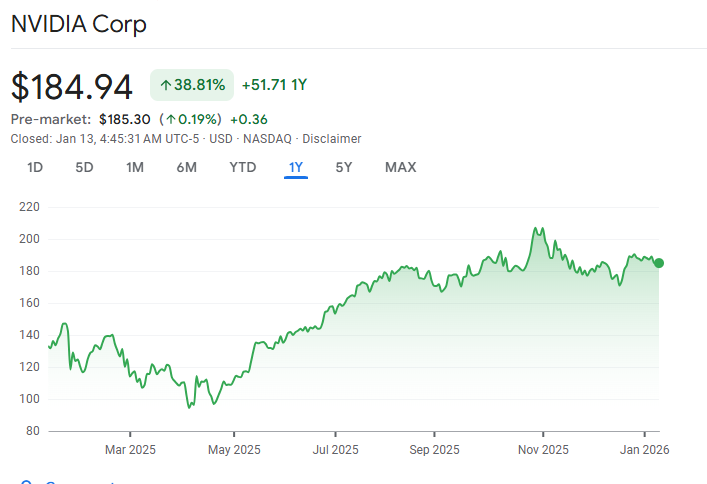Click the Jul 2025 axis label
Image resolution: width=707 pixels, height=484 pixels.
point(333,449)
